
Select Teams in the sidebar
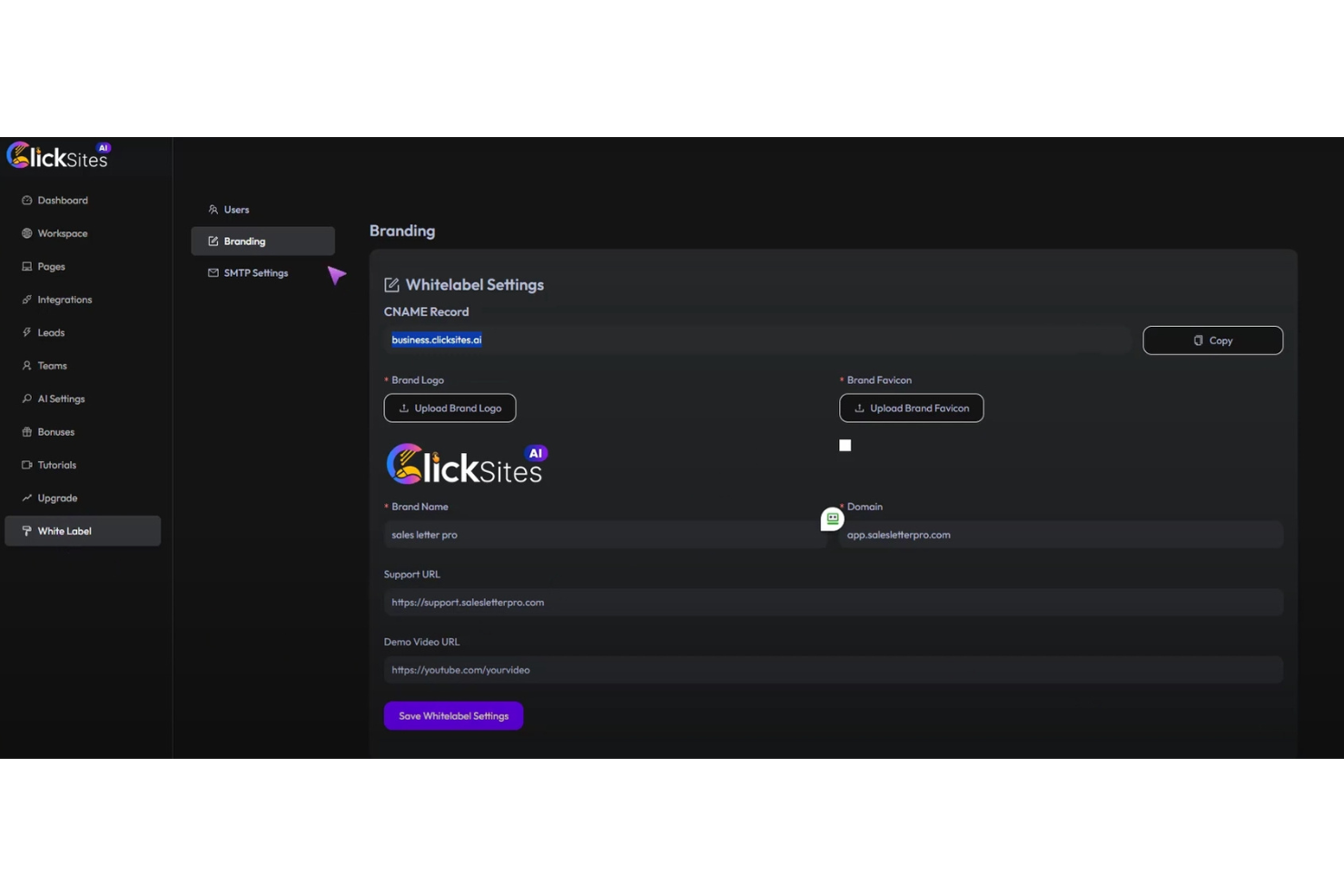coord(52,365)
